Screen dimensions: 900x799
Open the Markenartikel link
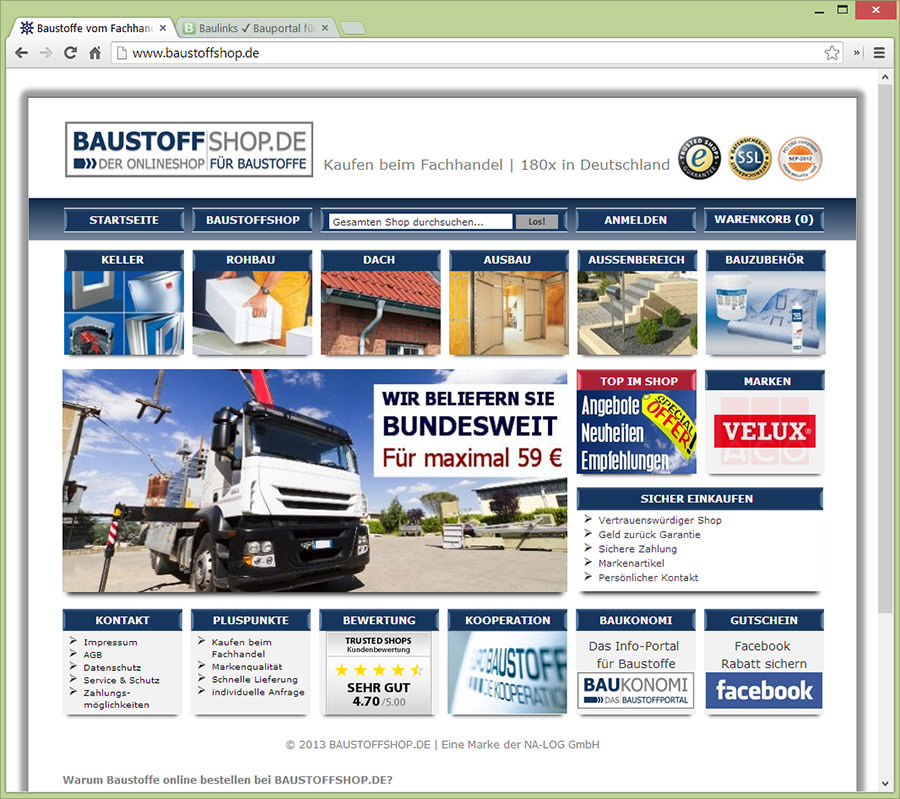click(x=631, y=563)
